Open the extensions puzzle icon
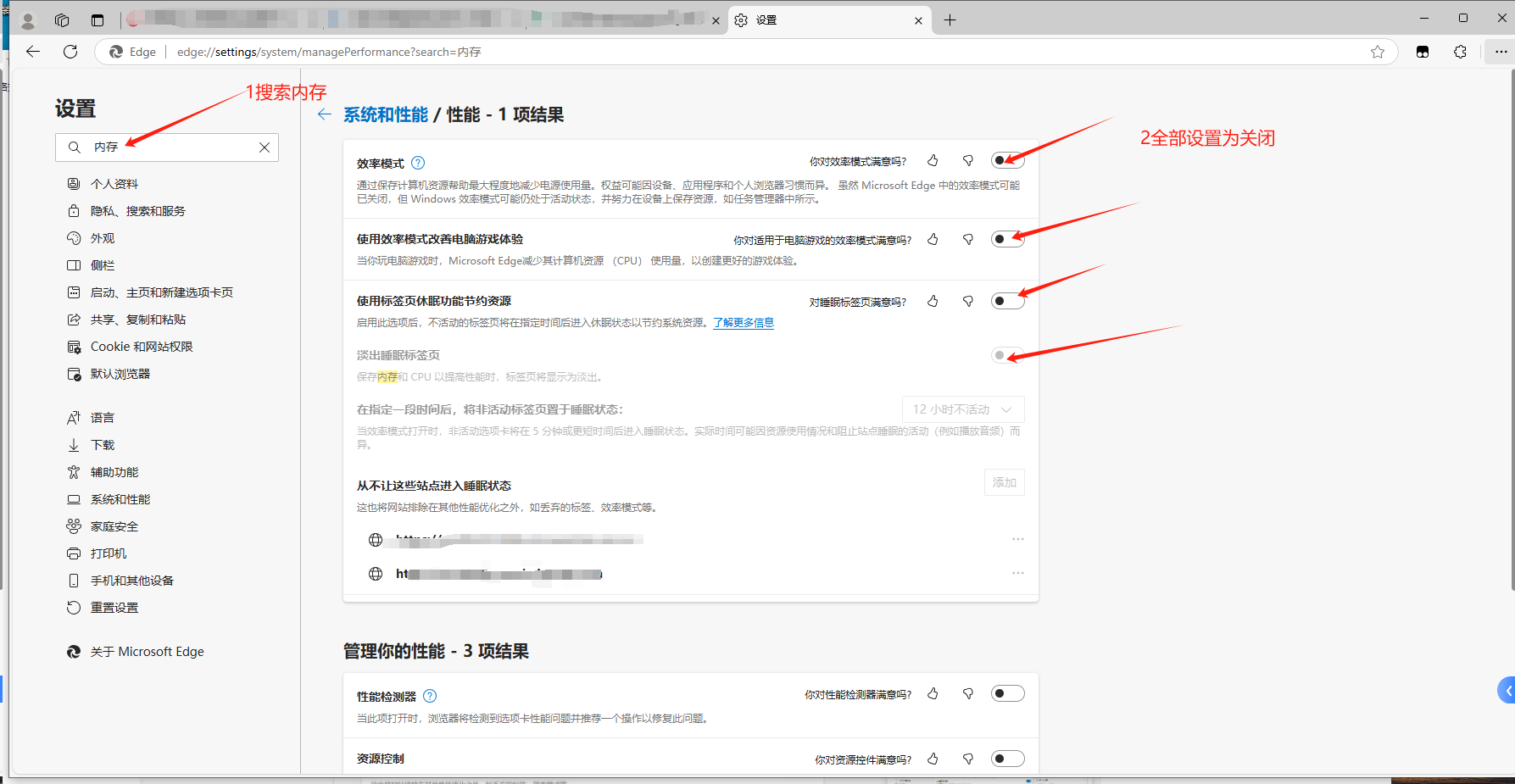The width and height of the screenshot is (1515, 784). [1460, 52]
